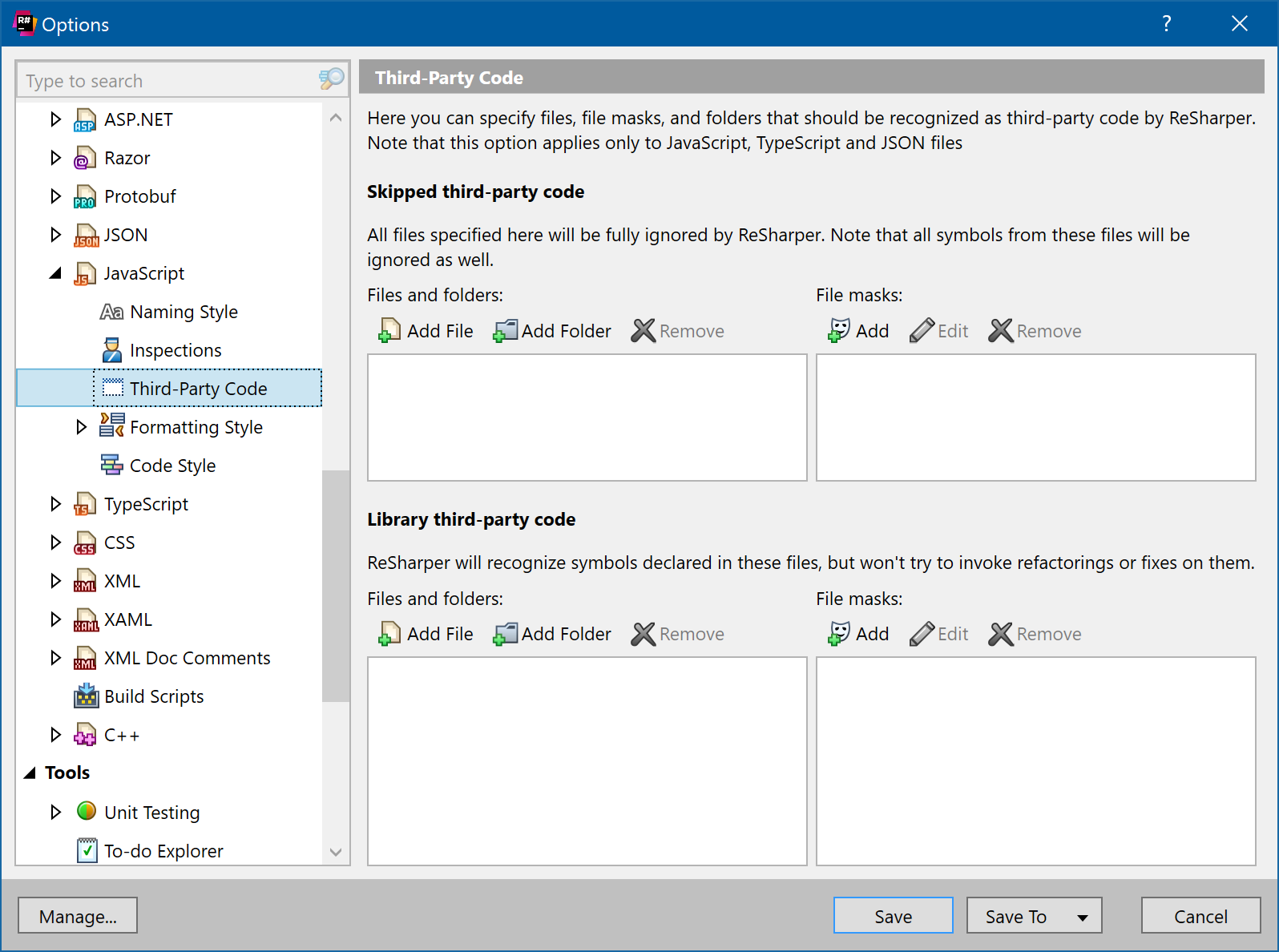
Task: Open Build Scripts settings page
Action: click(x=154, y=696)
